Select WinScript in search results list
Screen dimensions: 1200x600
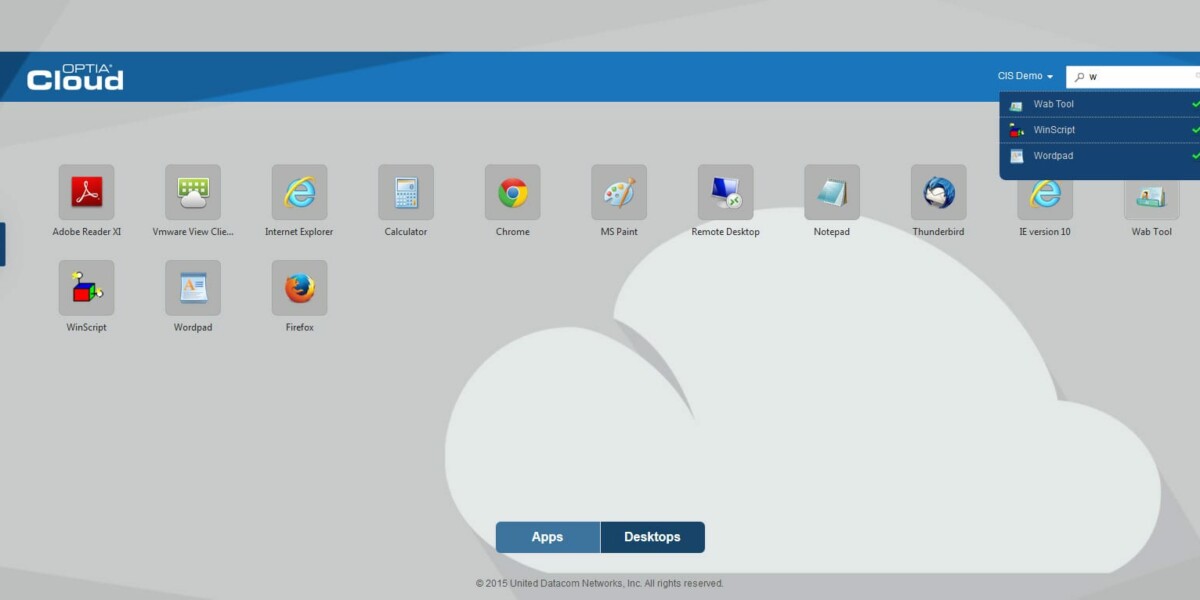coord(1100,130)
